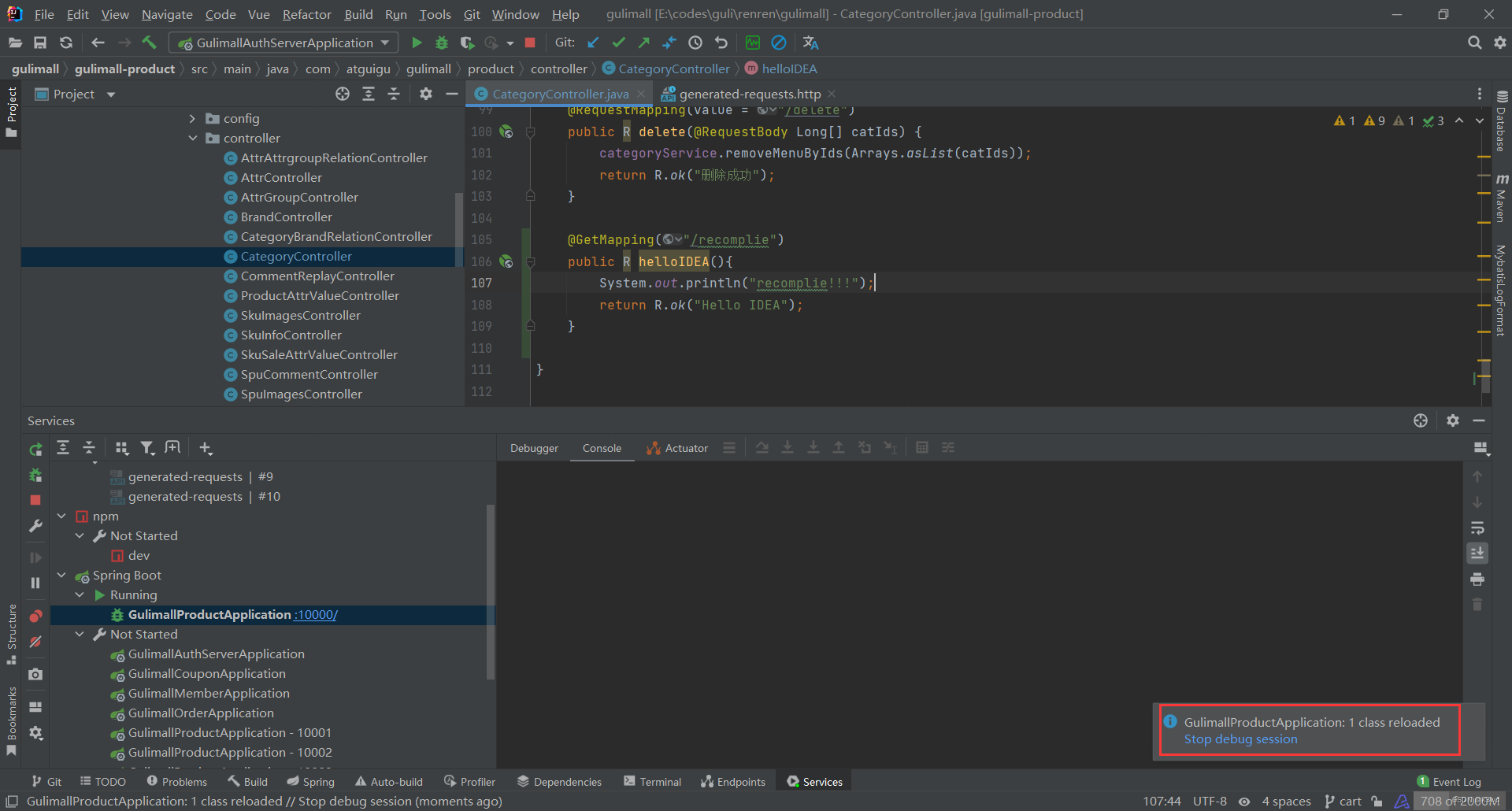Toggle Bookmarks tool window stripe
The width and height of the screenshot is (1512, 811).
point(12,721)
